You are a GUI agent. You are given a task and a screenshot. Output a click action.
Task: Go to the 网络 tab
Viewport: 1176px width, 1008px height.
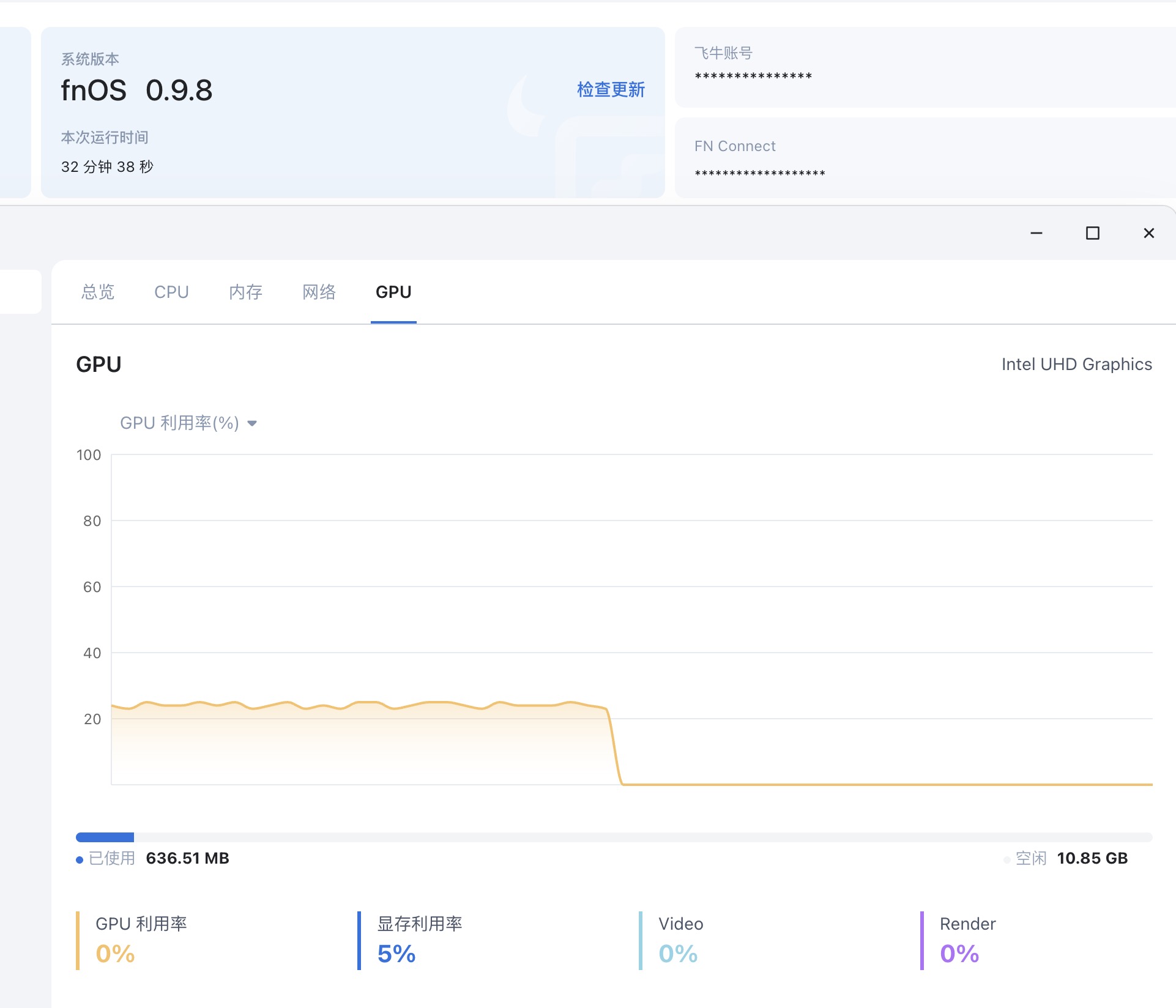click(319, 292)
